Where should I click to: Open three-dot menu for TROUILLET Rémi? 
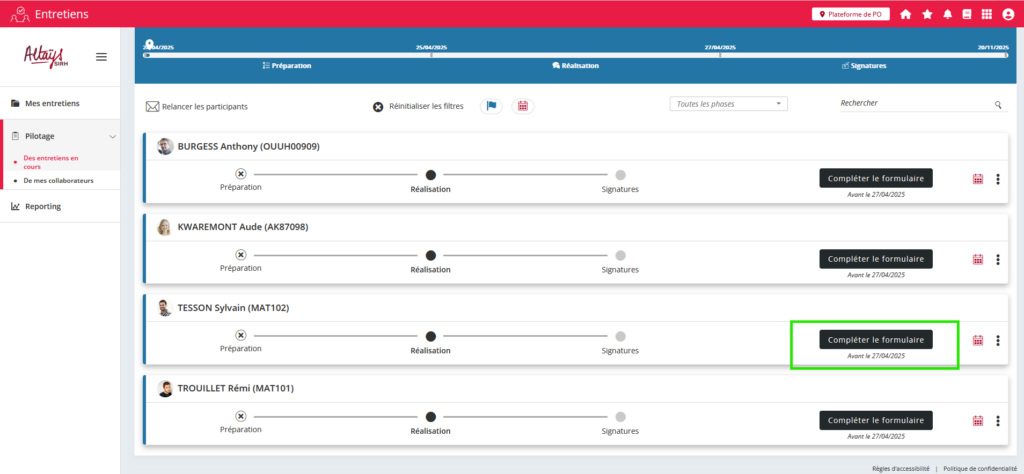point(997,420)
